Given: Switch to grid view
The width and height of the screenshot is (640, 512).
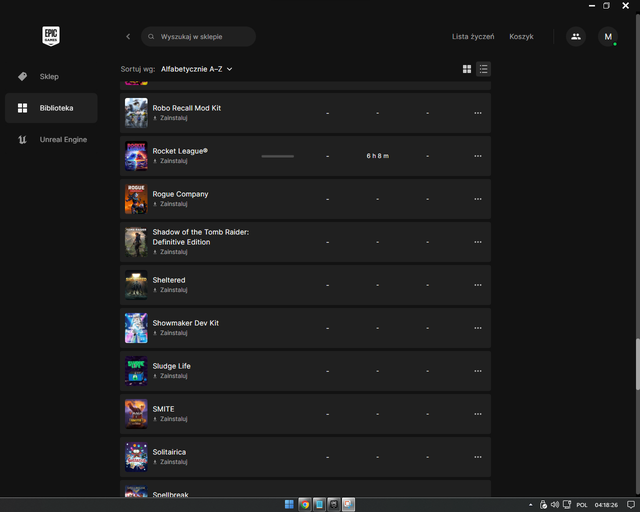Looking at the screenshot, I should coord(467,69).
